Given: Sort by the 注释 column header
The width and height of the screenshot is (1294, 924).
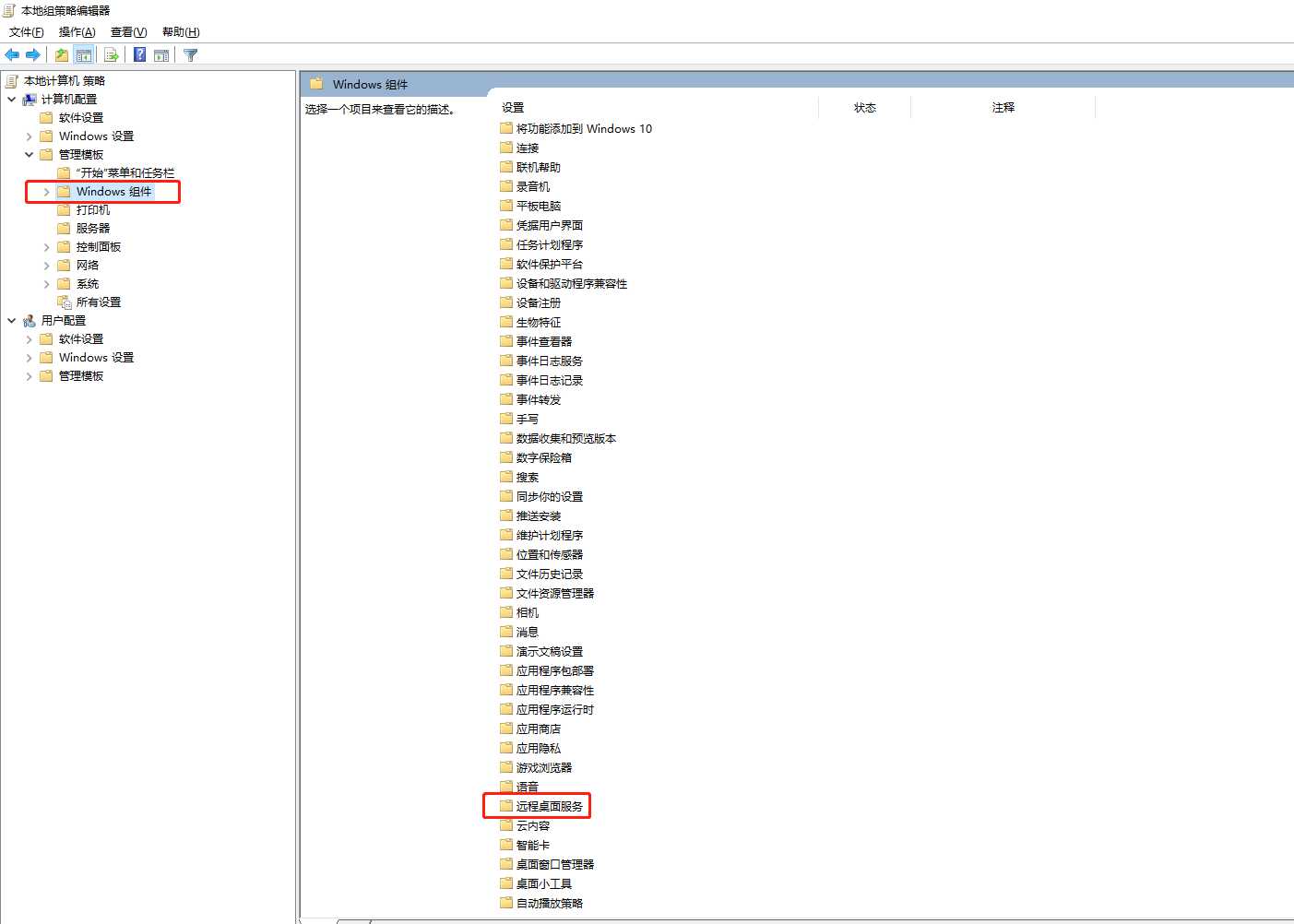Looking at the screenshot, I should (1003, 108).
